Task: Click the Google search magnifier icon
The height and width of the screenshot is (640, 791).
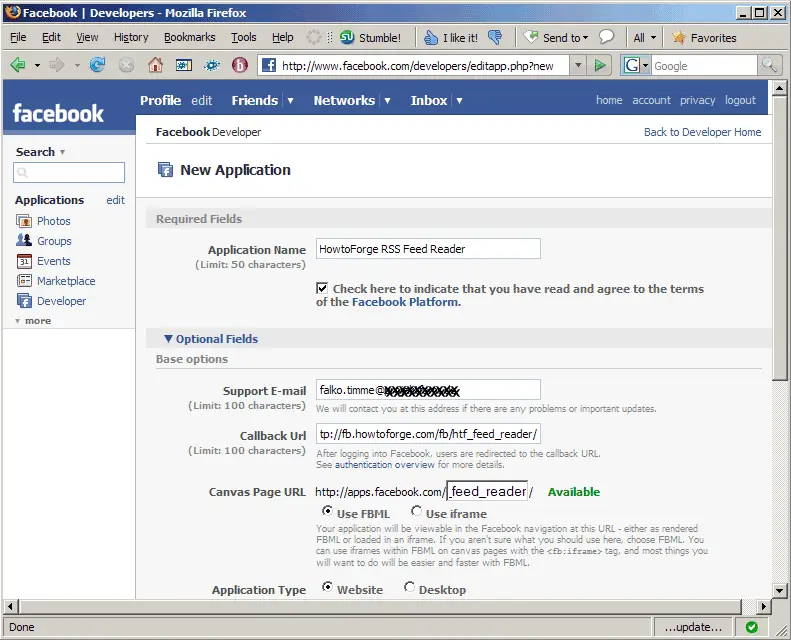Action: pyautogui.click(x=769, y=65)
